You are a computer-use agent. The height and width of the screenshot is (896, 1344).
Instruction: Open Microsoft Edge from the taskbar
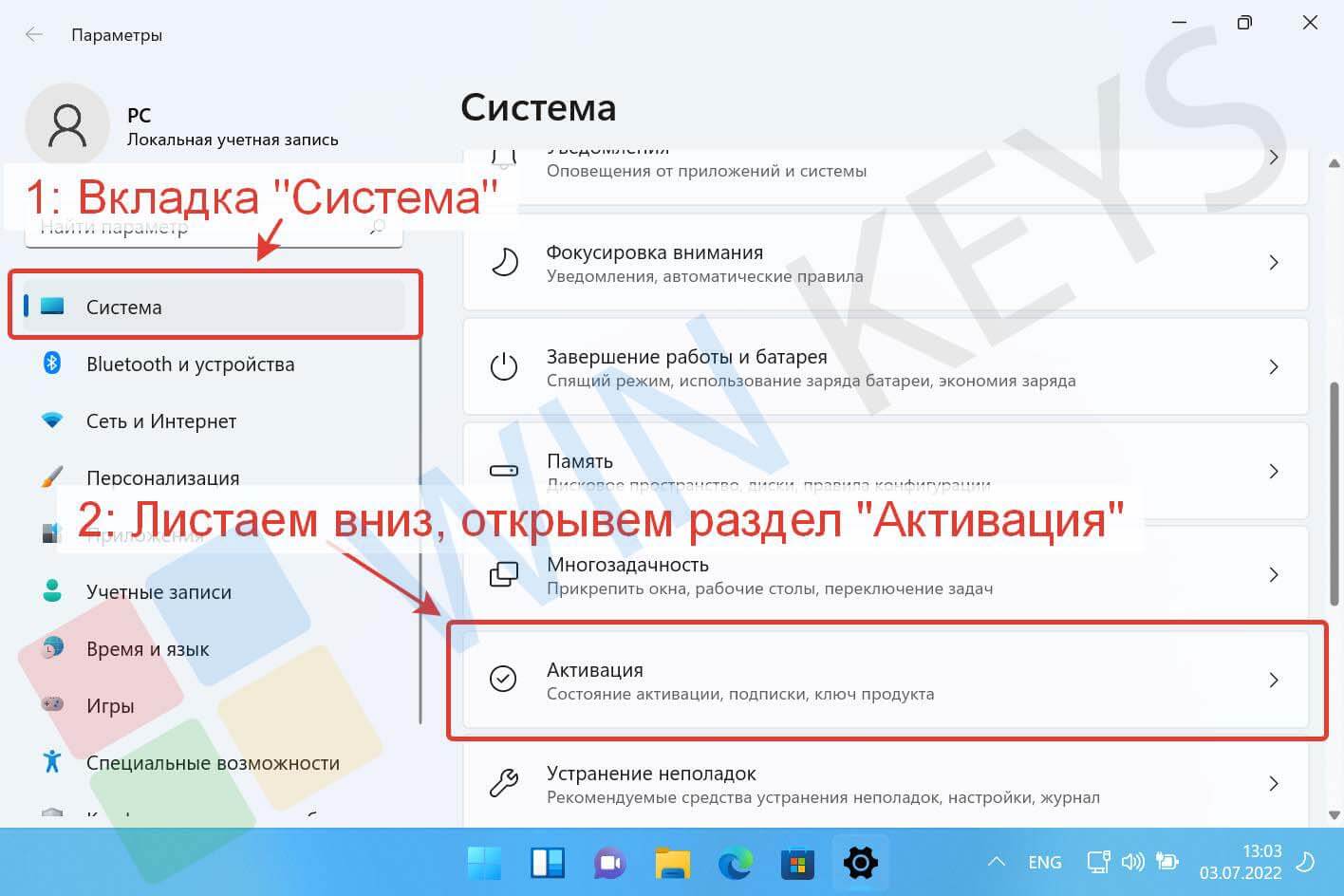[735, 863]
